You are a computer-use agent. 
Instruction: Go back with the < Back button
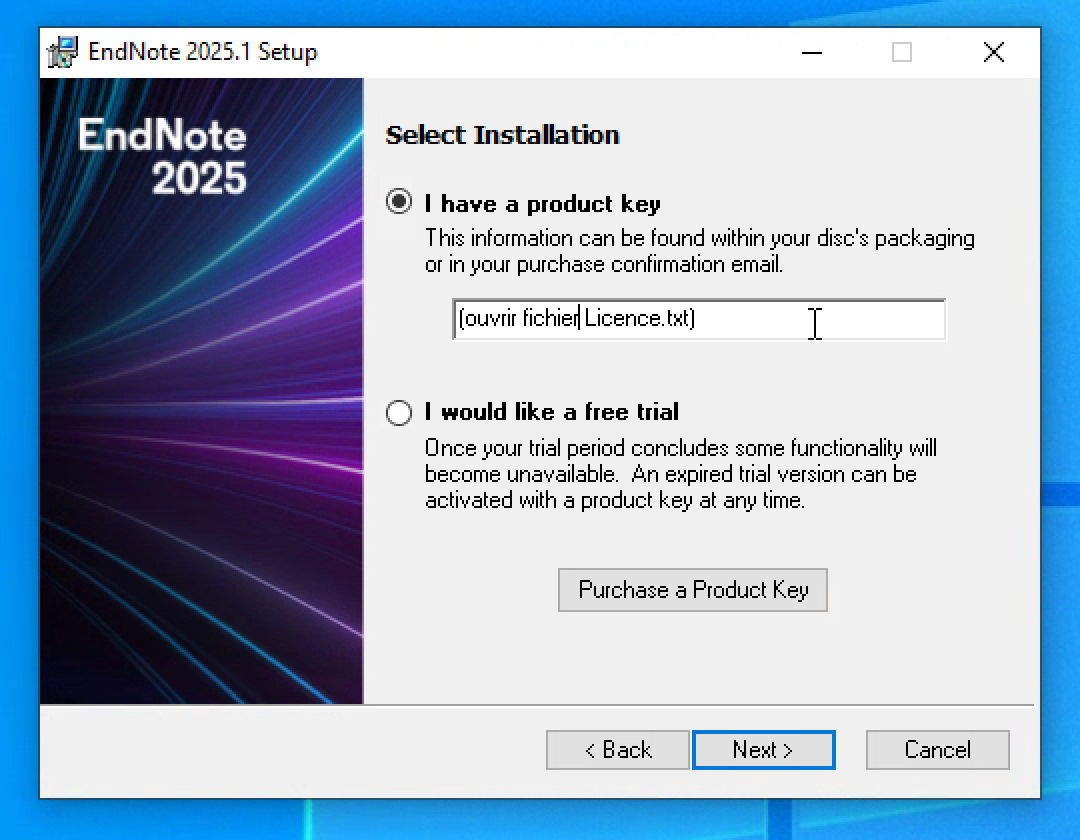[617, 750]
